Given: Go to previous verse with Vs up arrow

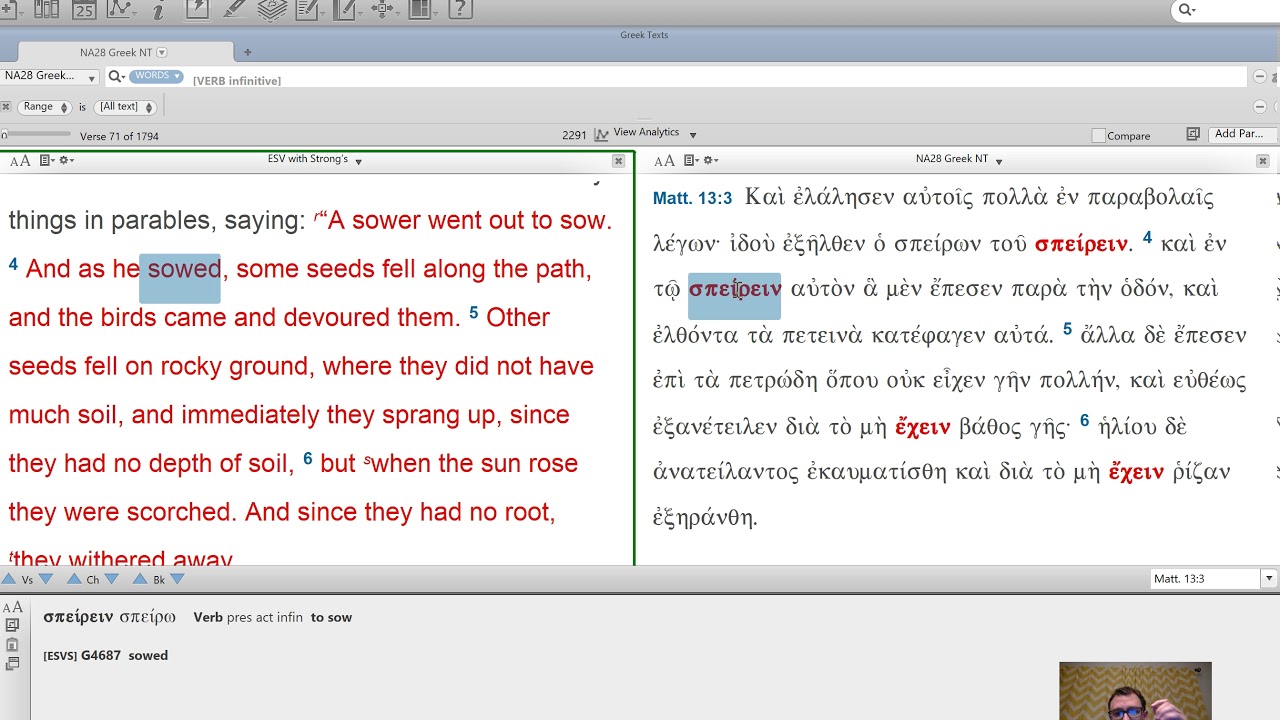Looking at the screenshot, I should (9, 579).
